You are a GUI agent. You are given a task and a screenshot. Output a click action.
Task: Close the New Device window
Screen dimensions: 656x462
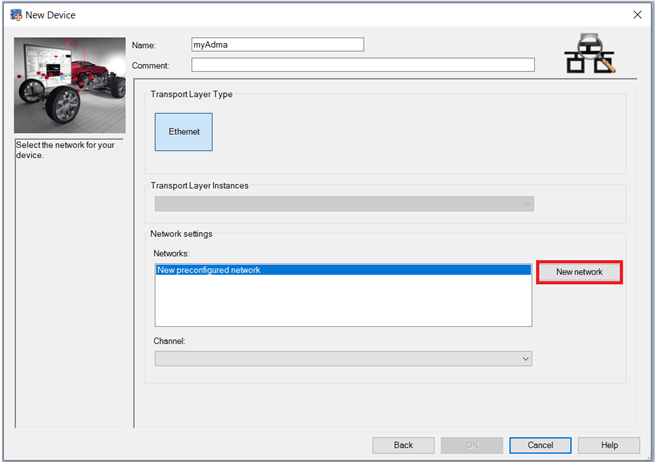[638, 15]
